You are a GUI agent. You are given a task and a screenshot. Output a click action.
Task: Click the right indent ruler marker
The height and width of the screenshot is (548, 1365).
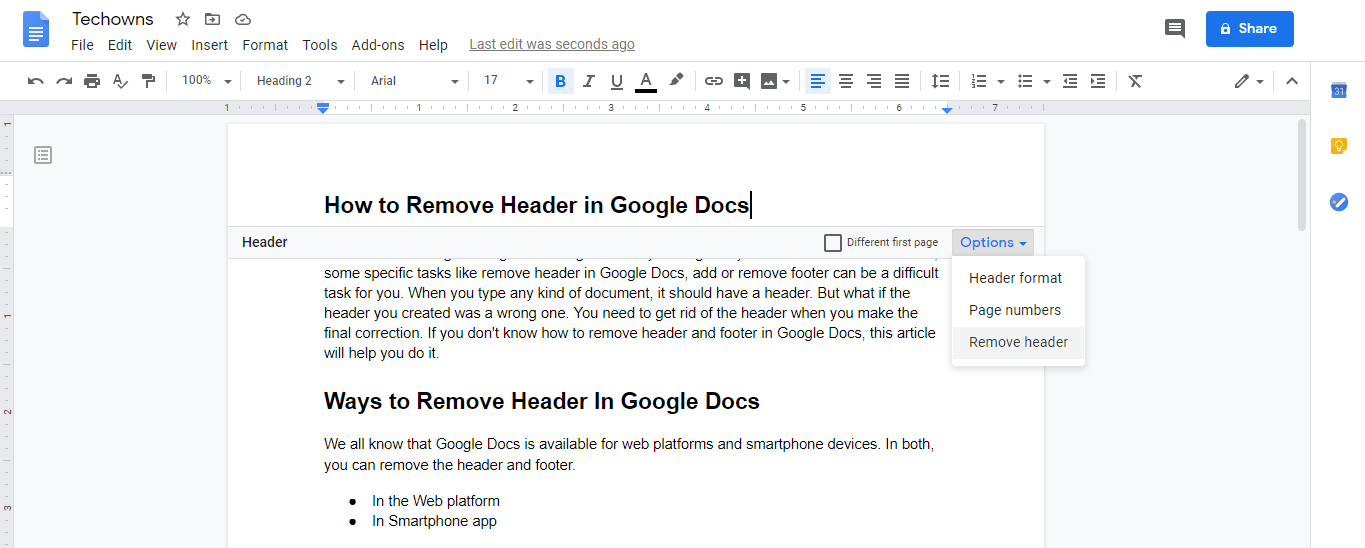tap(947, 109)
